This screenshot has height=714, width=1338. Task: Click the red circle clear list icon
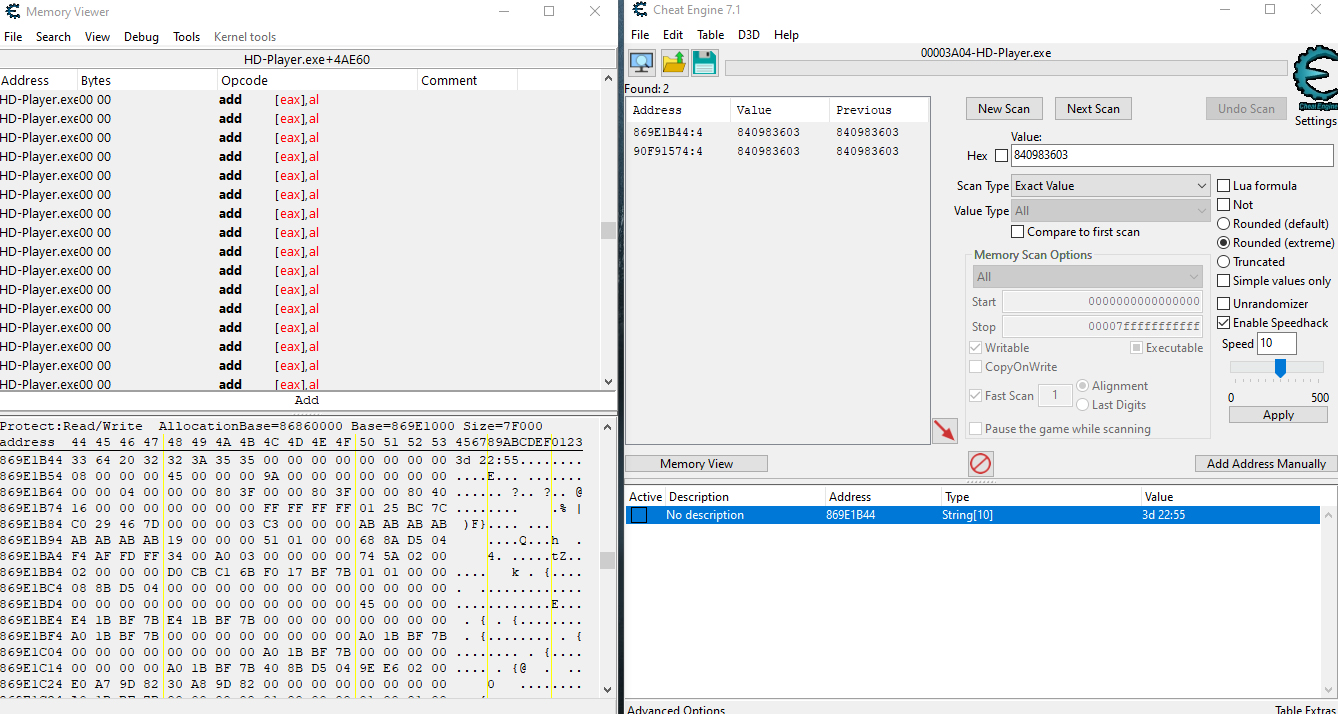tap(980, 464)
